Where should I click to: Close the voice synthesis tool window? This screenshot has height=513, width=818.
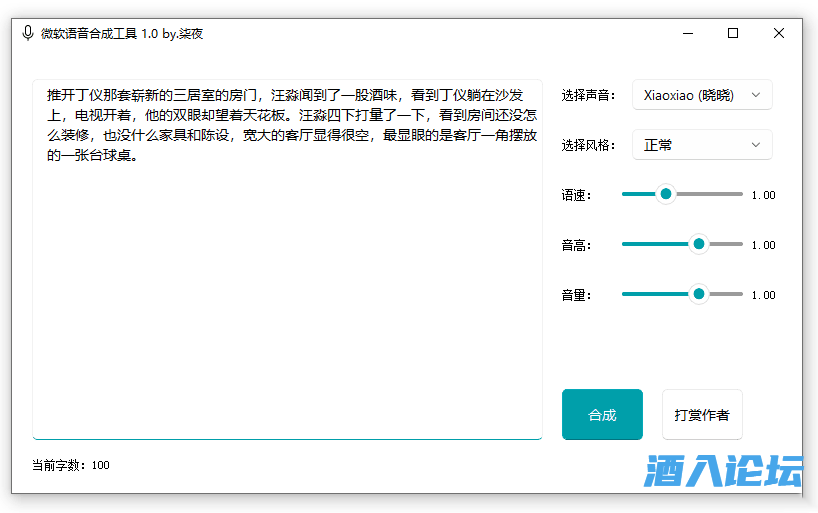pos(779,33)
